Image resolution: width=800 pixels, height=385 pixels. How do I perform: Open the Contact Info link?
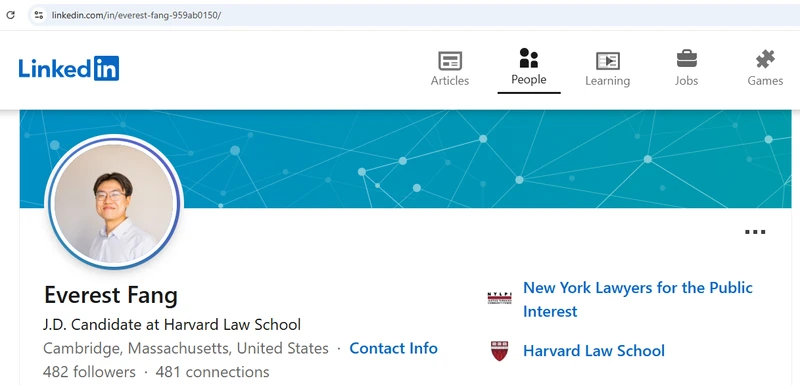coord(393,348)
